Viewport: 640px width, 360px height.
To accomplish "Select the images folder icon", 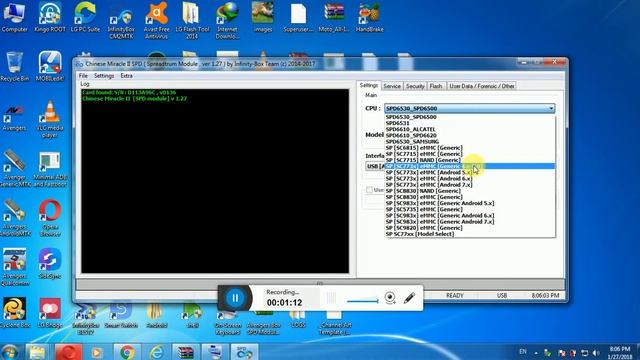I will click(x=262, y=17).
